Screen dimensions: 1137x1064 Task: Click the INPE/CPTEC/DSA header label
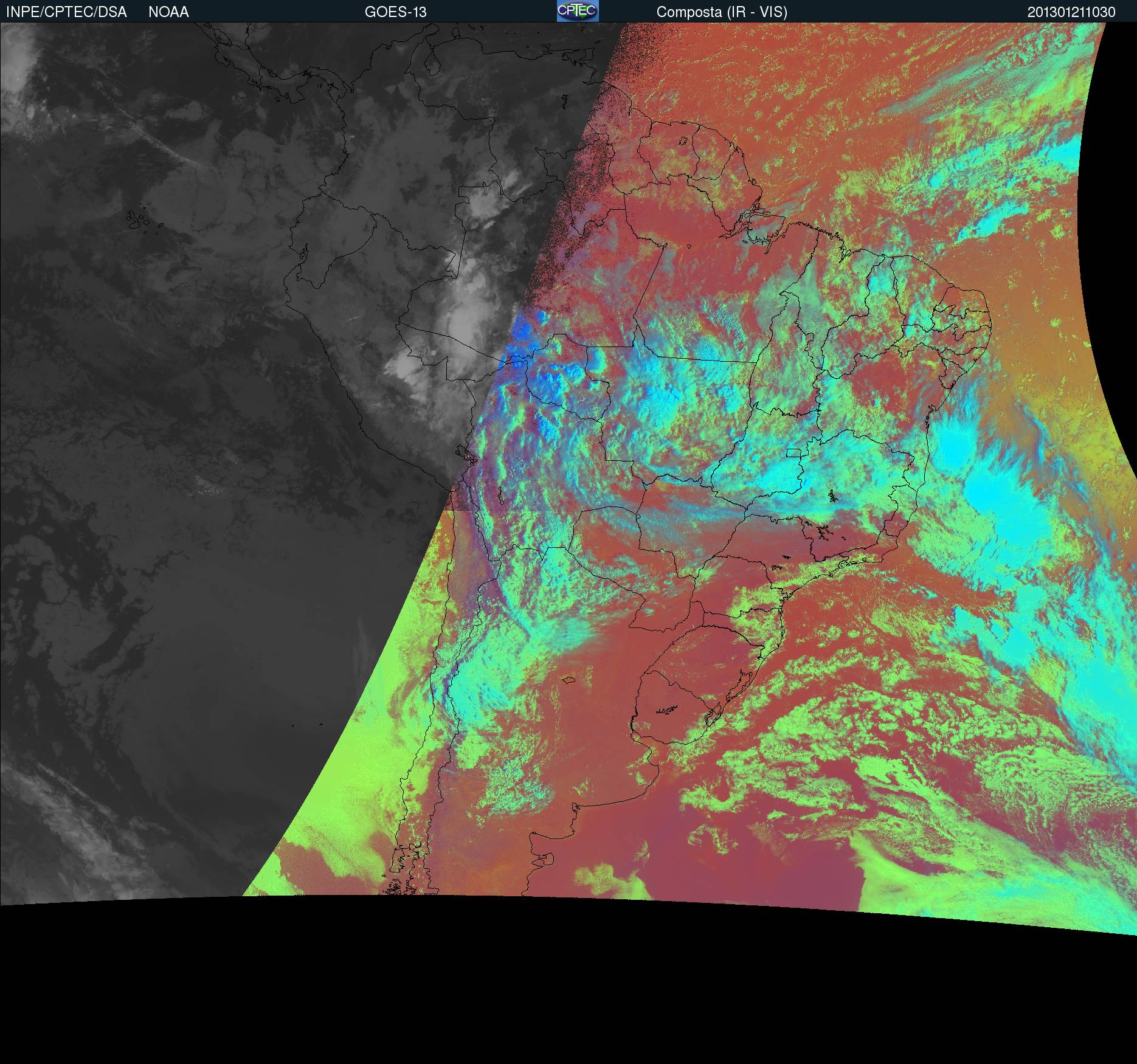[x=66, y=12]
